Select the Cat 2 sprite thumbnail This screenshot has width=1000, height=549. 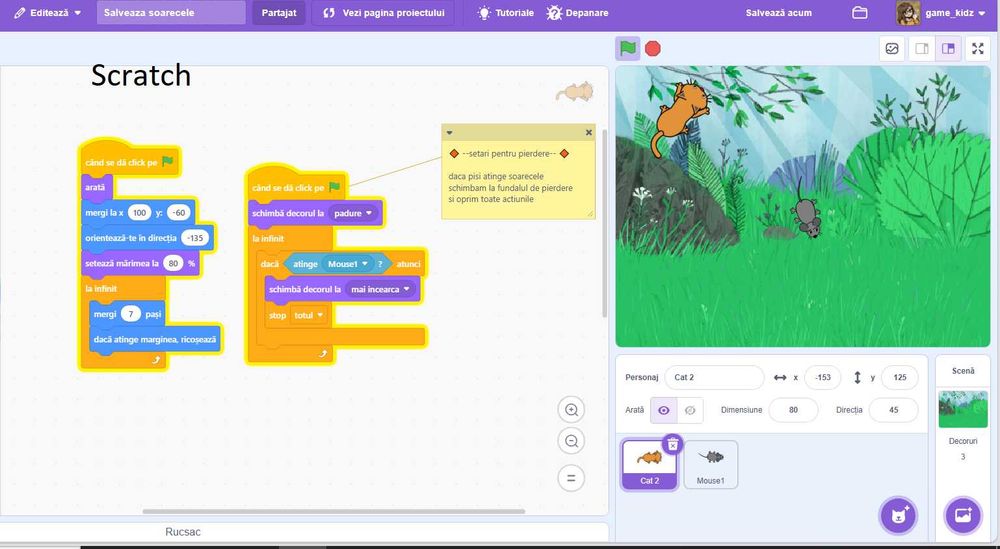(x=649, y=464)
